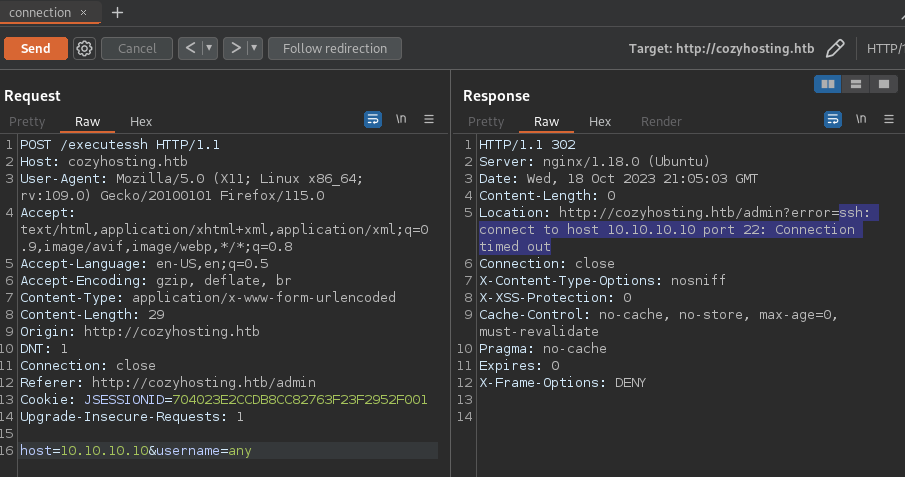This screenshot has height=477, width=905.
Task: Toggle non-printable characters in Request panel
Action: [x=401, y=119]
